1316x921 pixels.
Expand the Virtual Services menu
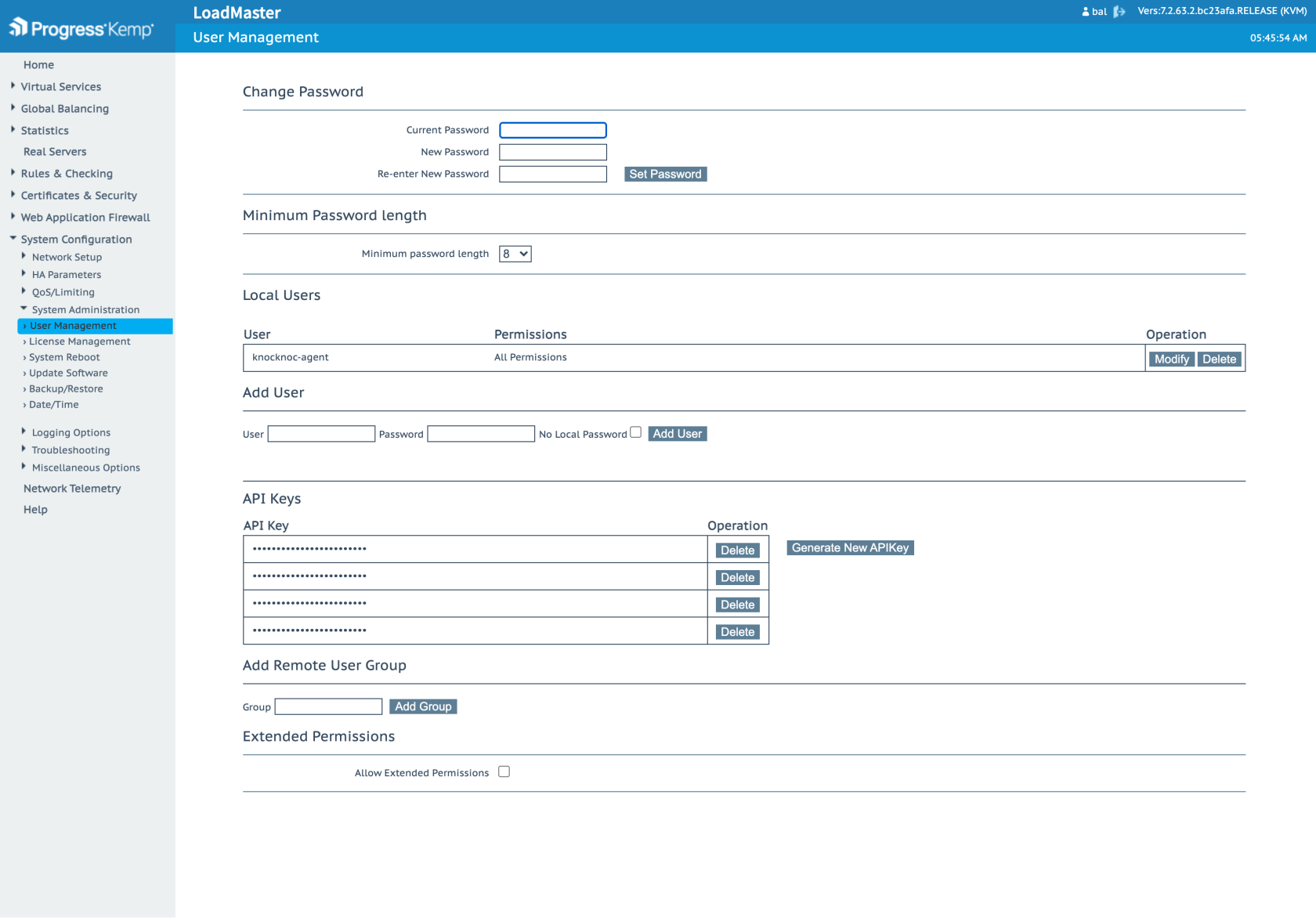(60, 87)
